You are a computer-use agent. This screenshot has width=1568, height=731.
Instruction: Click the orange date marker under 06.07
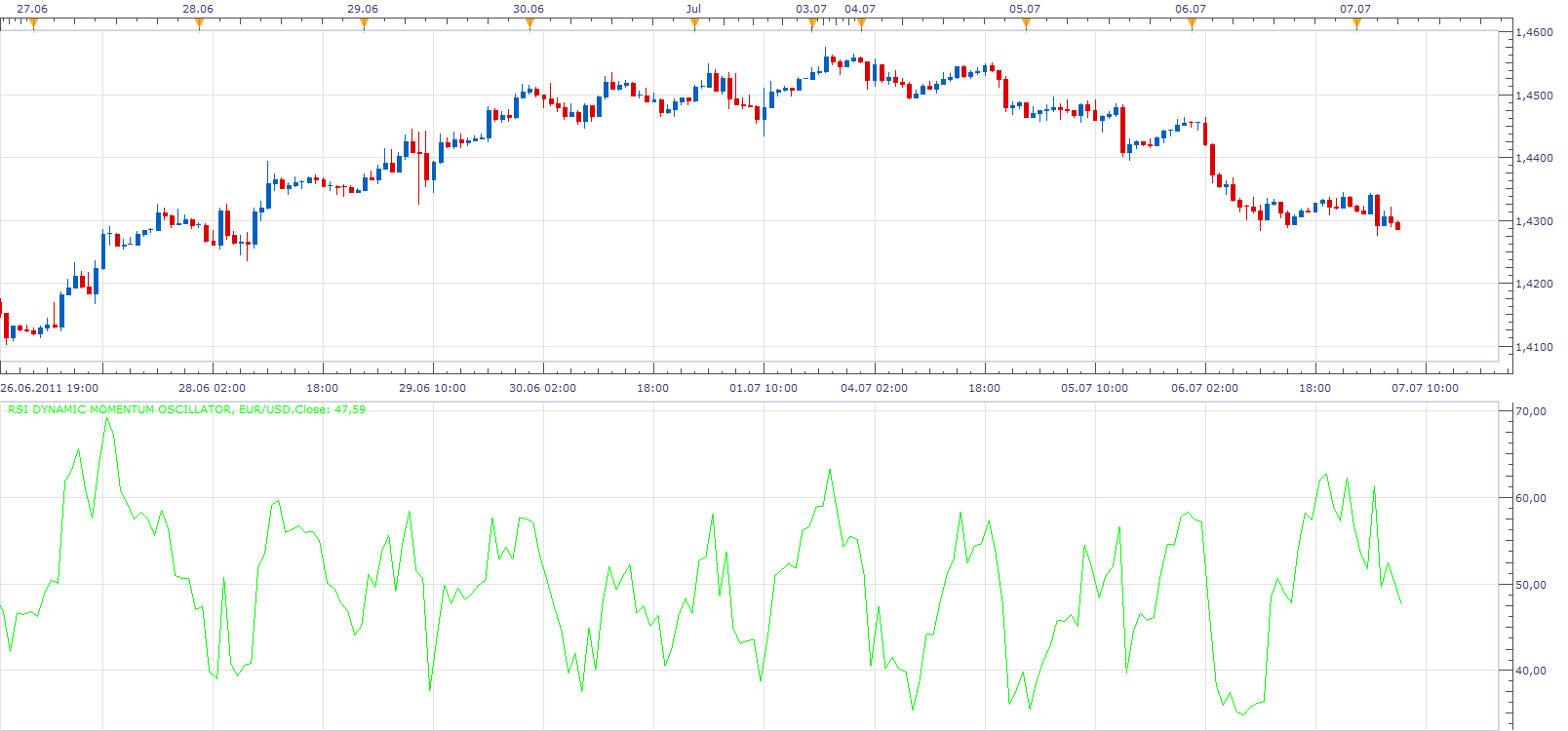click(x=1191, y=24)
